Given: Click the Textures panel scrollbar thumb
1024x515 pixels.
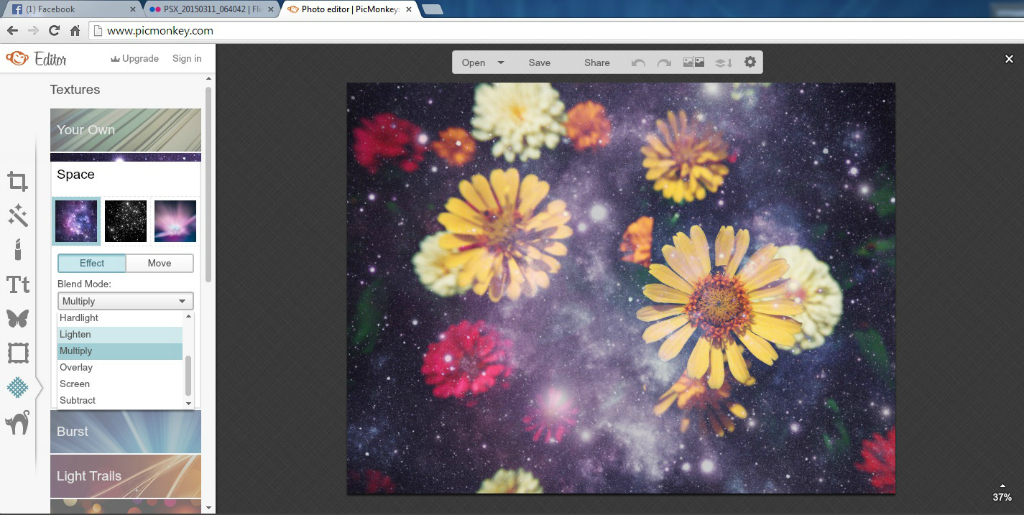Looking at the screenshot, I should [x=209, y=185].
